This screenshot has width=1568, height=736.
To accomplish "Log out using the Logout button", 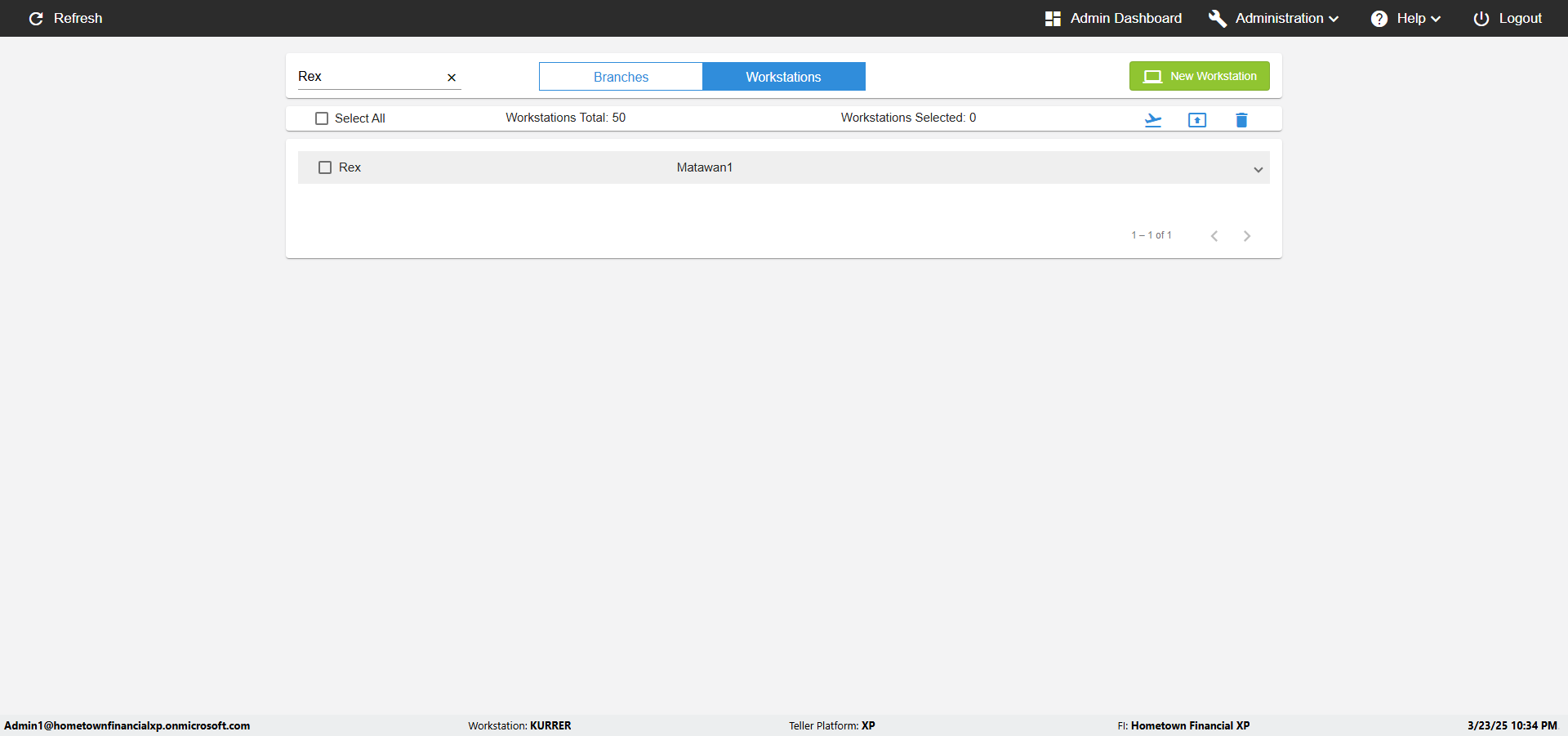I will tap(1508, 18).
